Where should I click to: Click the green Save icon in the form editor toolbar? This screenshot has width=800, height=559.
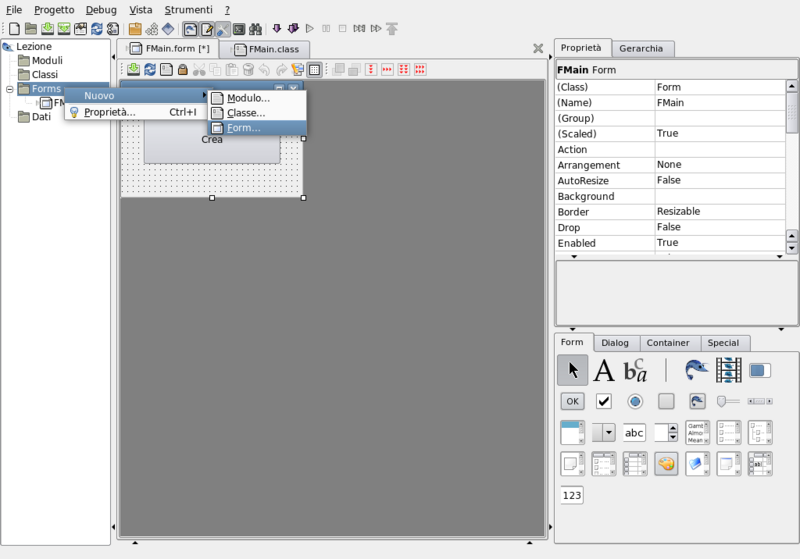click(134, 69)
